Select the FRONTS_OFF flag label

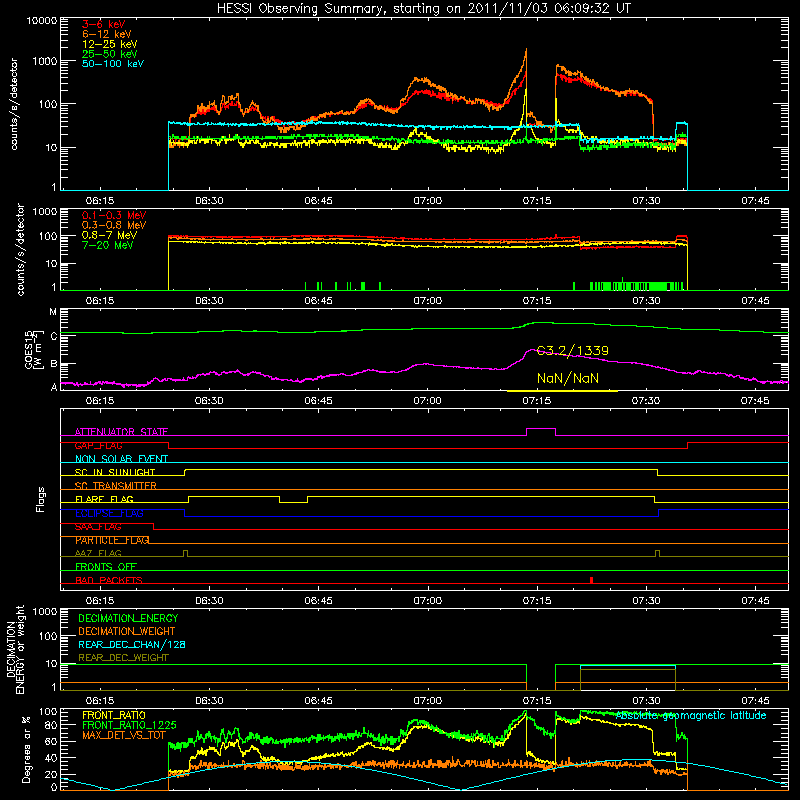(106, 567)
